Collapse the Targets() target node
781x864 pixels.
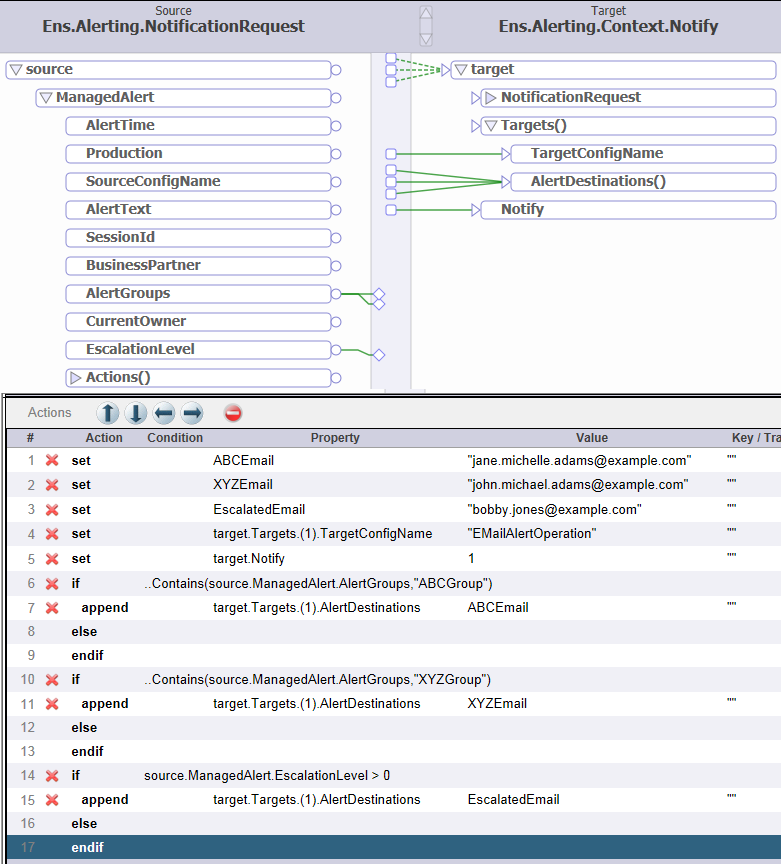coord(491,126)
